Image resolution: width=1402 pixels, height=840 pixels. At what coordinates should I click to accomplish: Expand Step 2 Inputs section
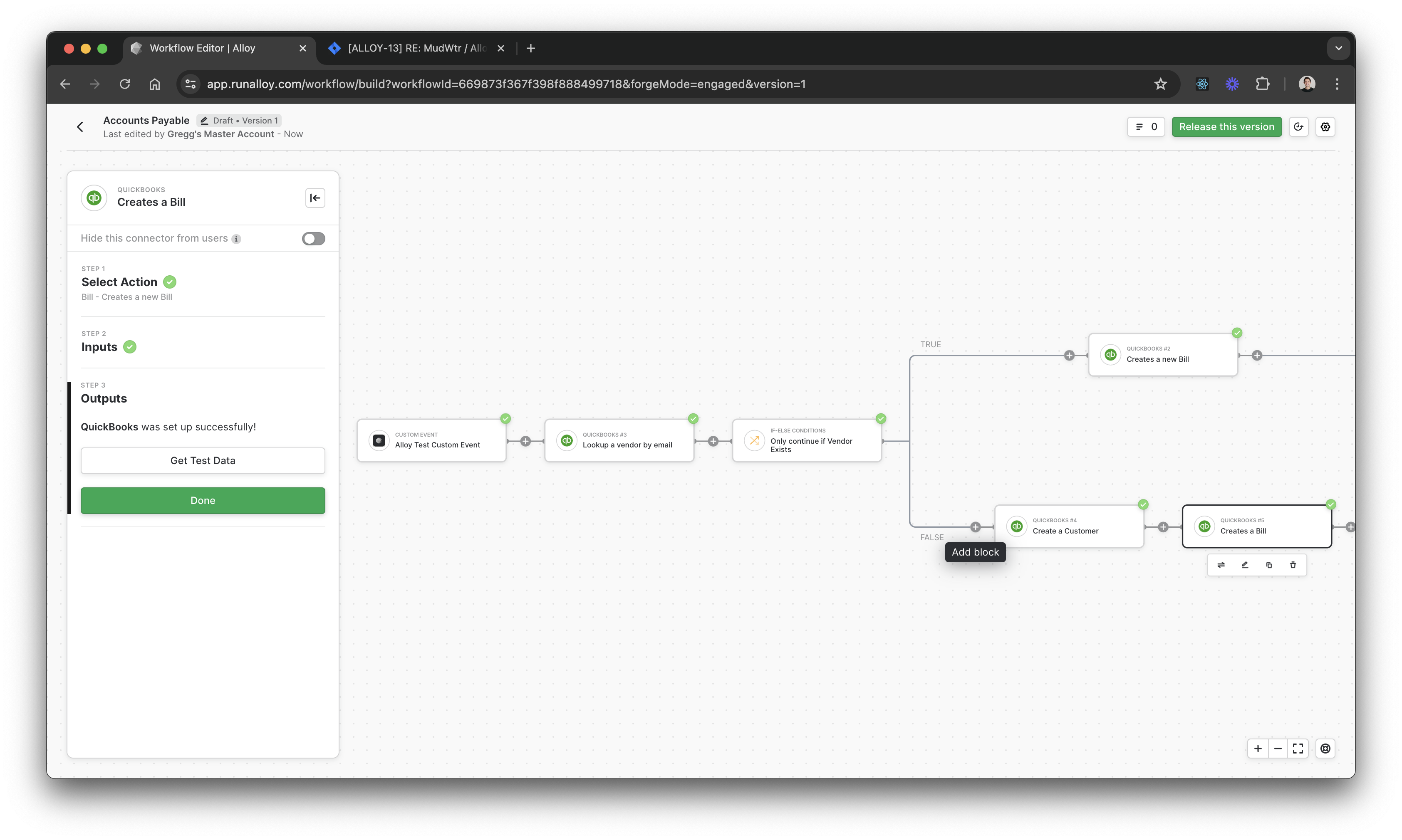100,347
